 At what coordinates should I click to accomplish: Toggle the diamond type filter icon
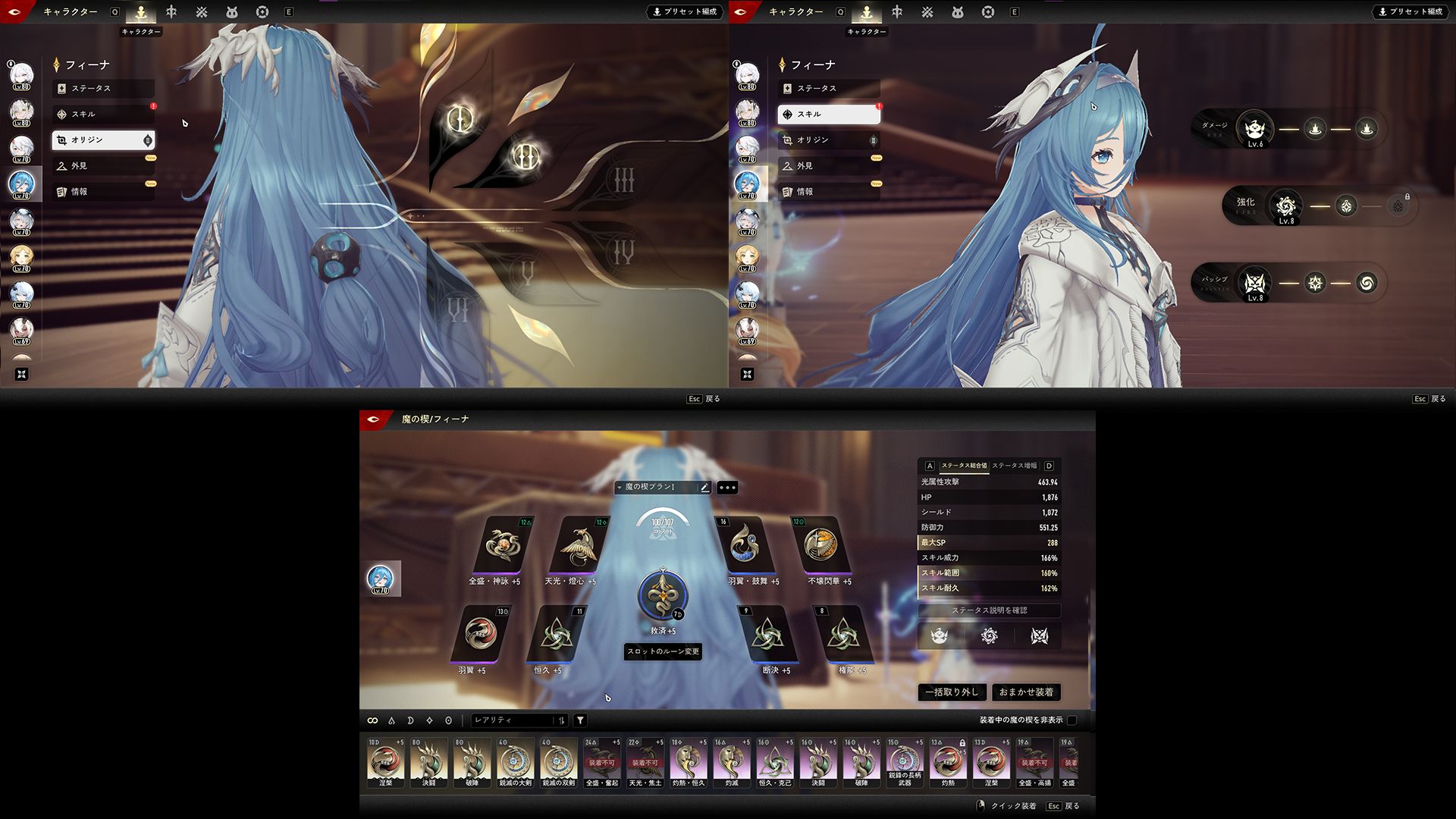429,720
